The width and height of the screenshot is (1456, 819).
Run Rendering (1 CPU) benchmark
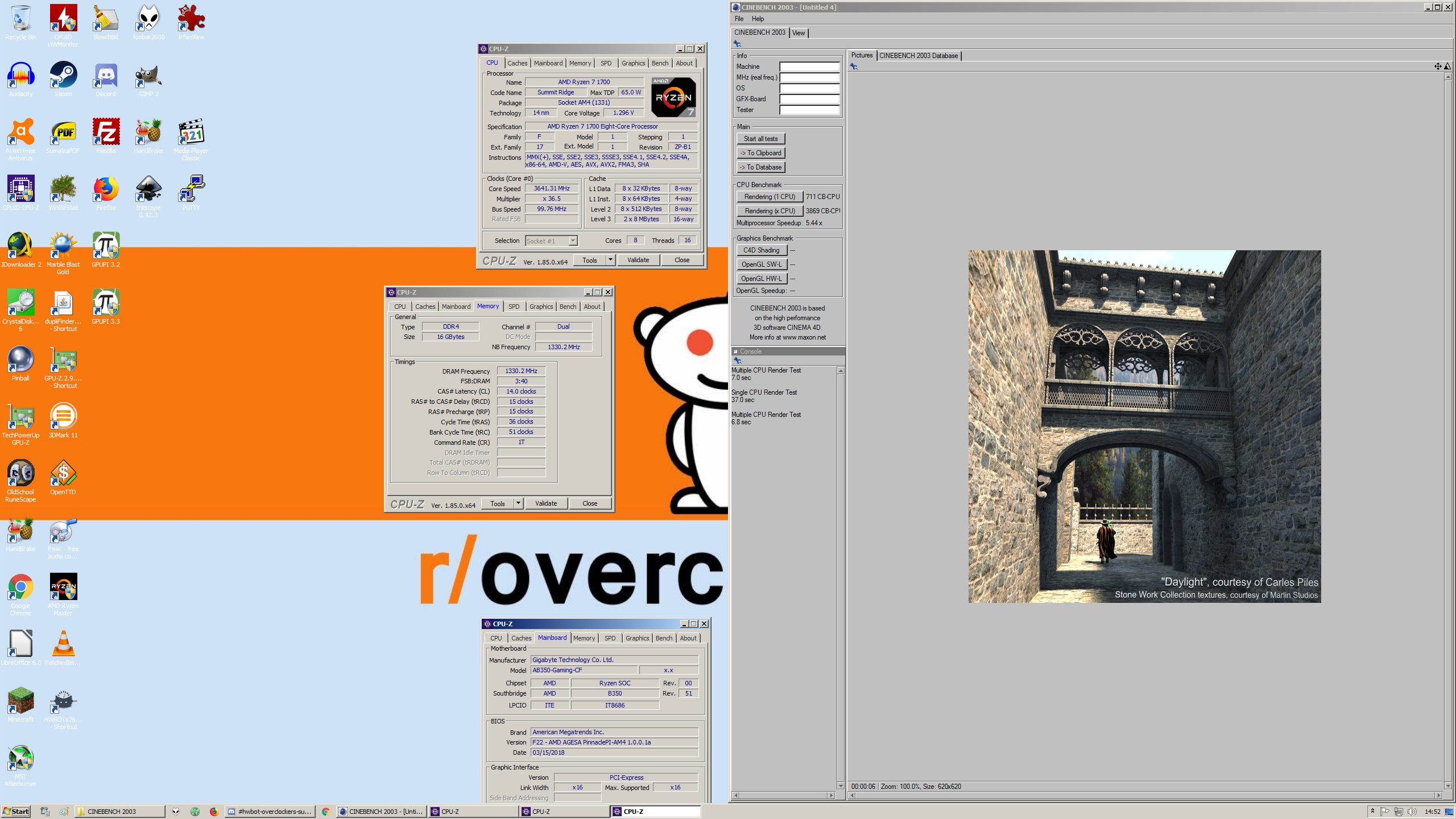pos(770,197)
